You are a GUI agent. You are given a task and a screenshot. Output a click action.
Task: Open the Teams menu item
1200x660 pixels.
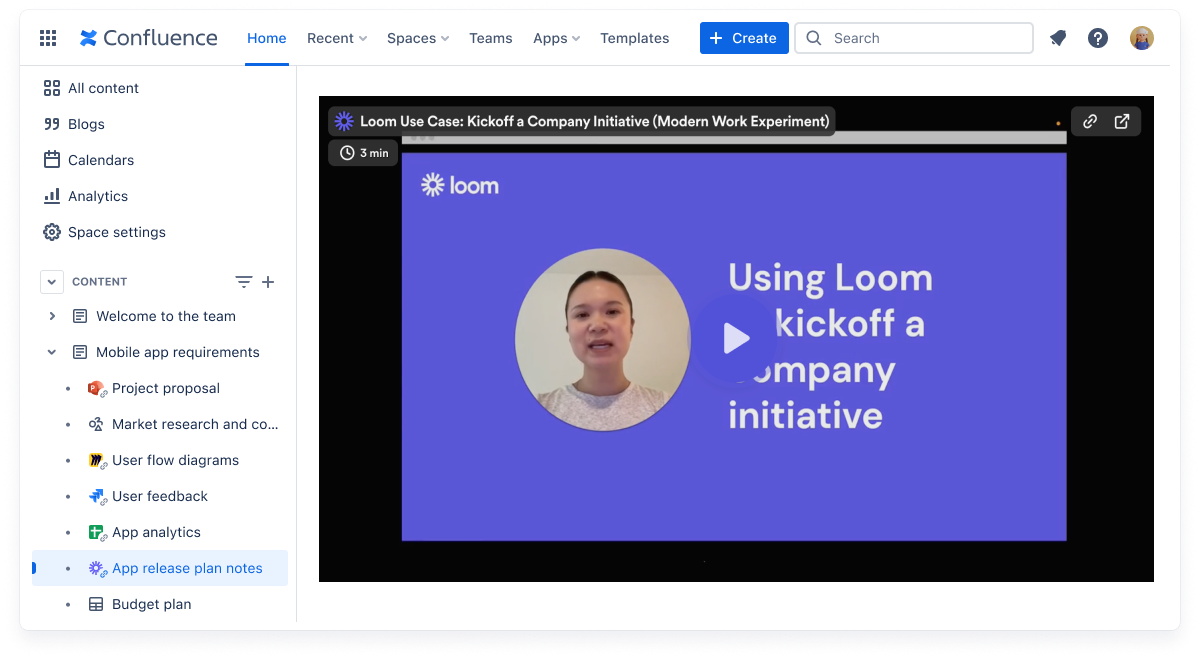(x=491, y=38)
